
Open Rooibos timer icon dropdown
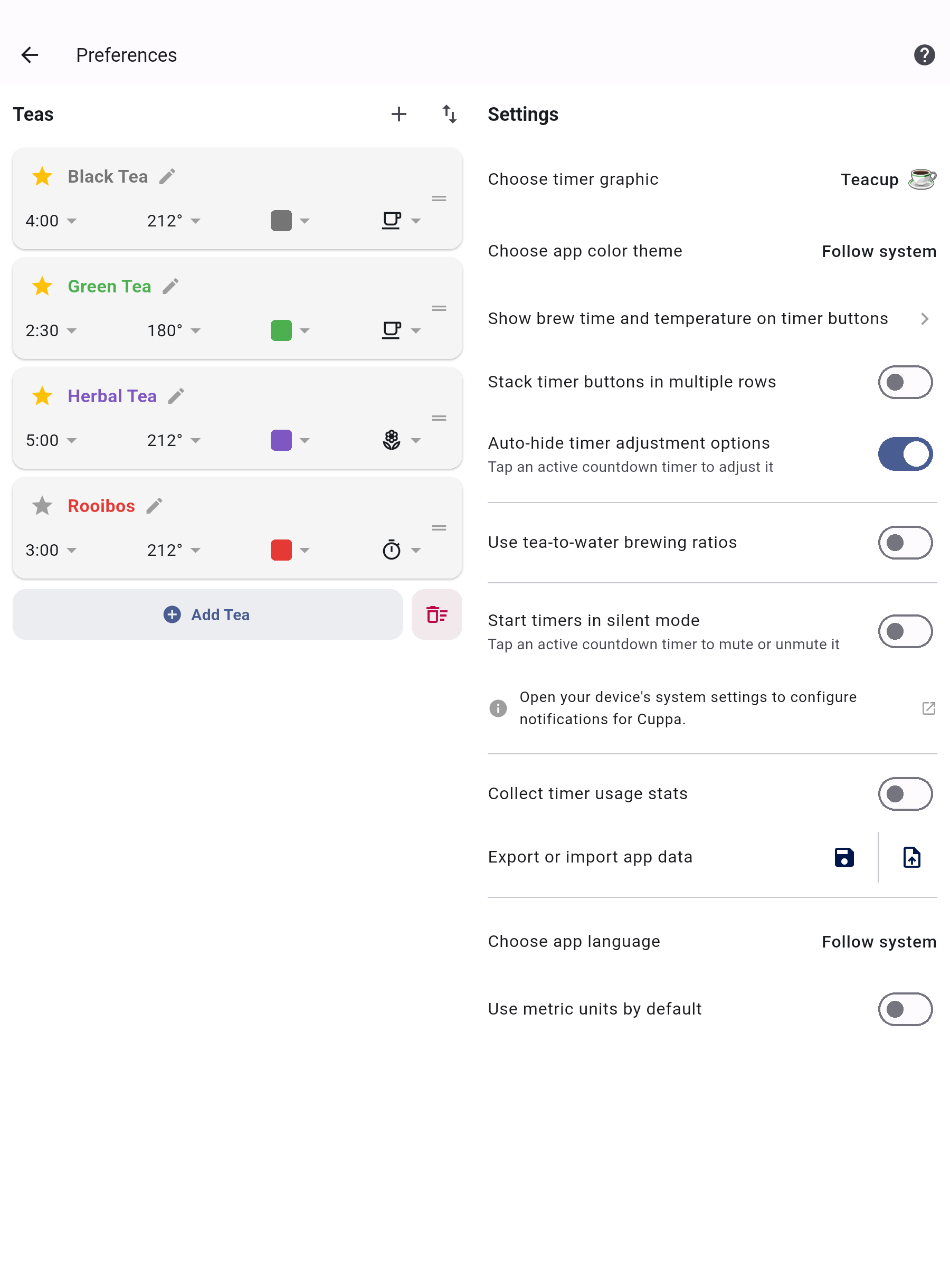(402, 550)
